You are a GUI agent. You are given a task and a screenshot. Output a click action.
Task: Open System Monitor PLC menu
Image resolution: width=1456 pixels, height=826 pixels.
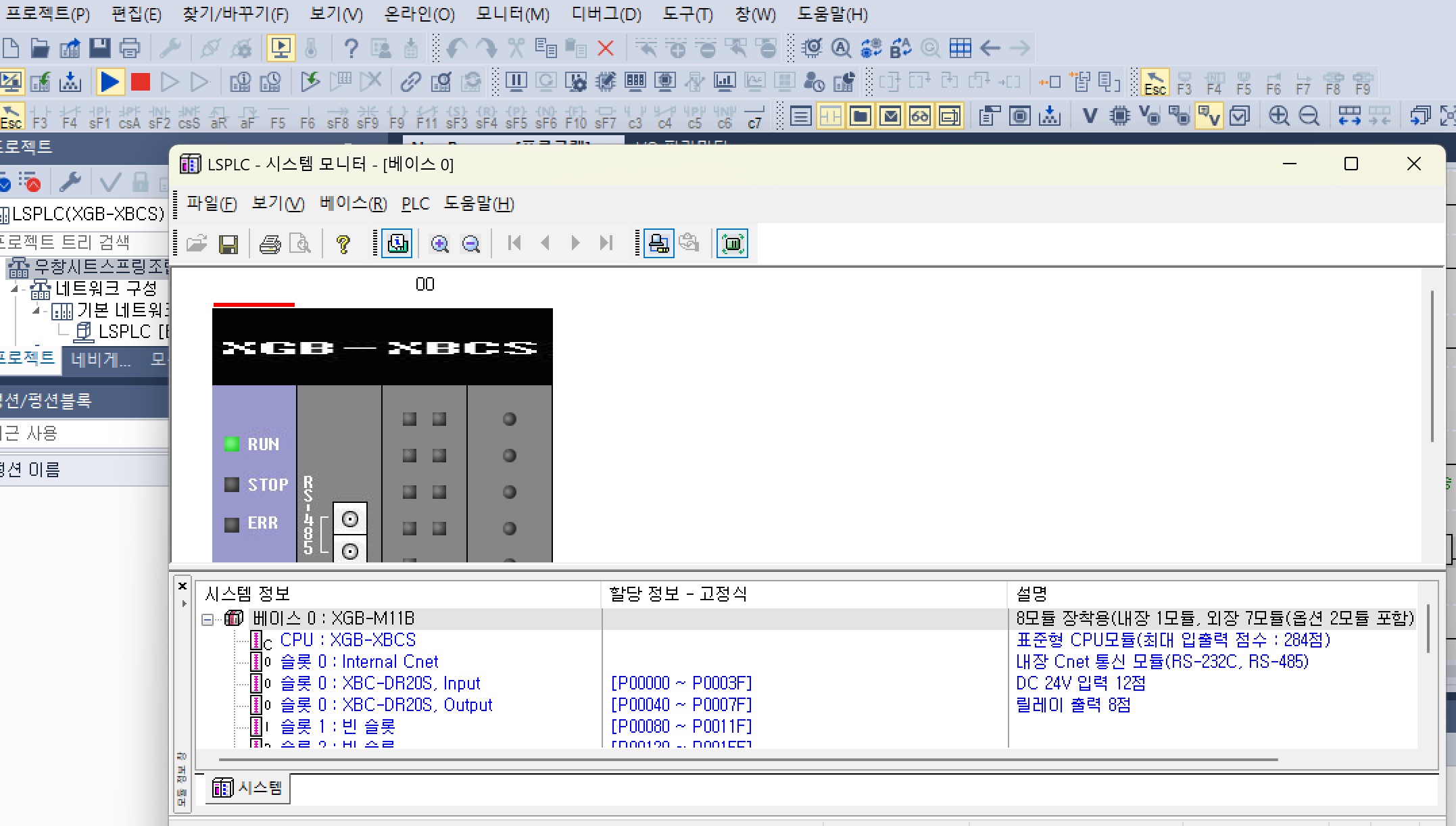(415, 203)
